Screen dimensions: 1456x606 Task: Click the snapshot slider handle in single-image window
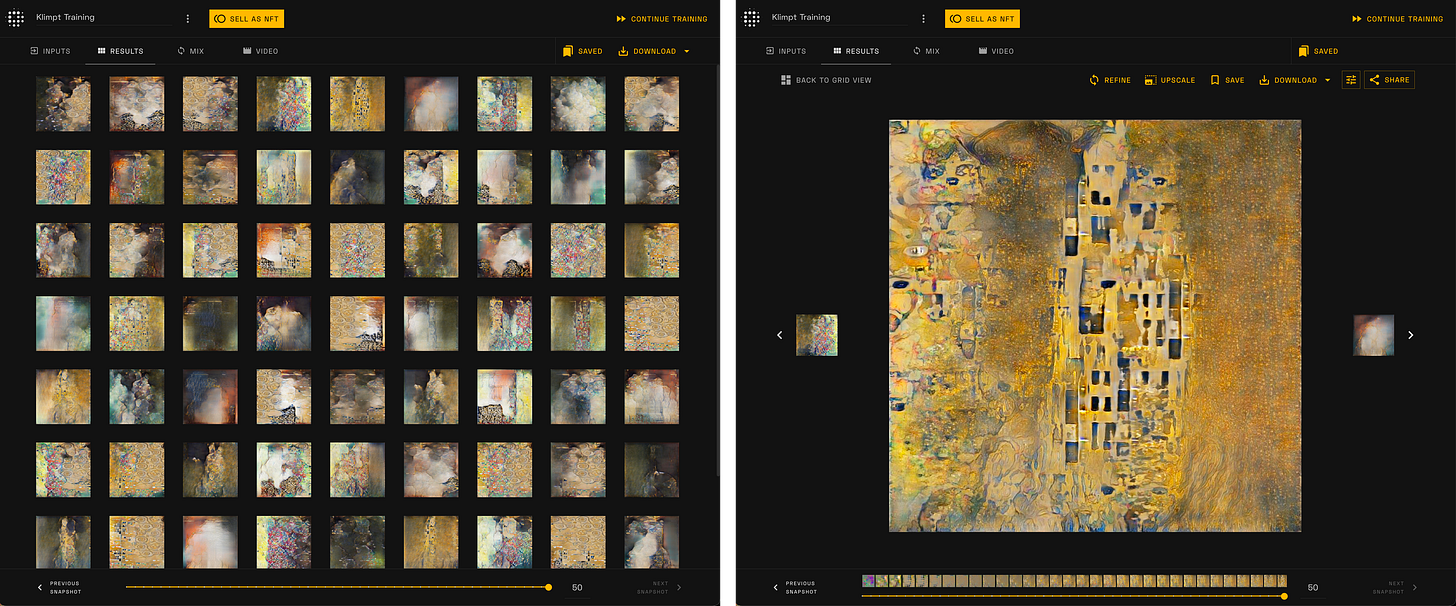1284,596
